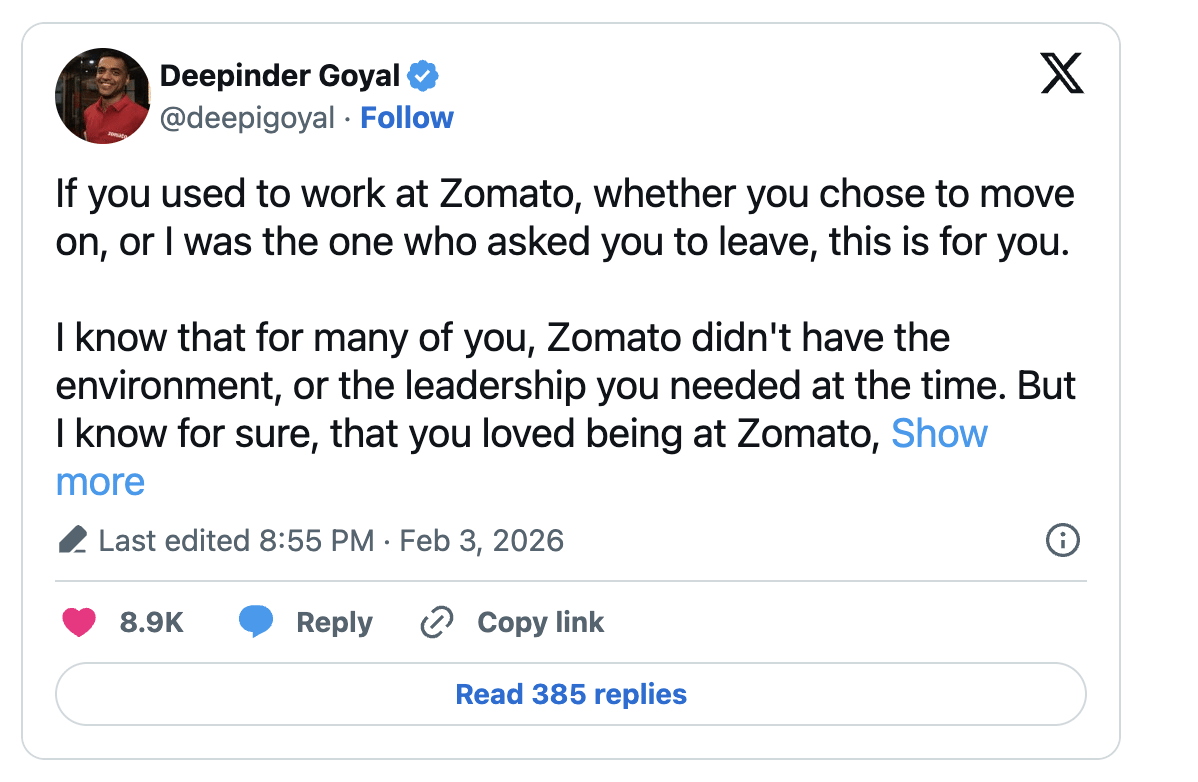Image resolution: width=1198 pixels, height=782 pixels.
Task: Click the 8.9K likes count
Action: point(151,622)
